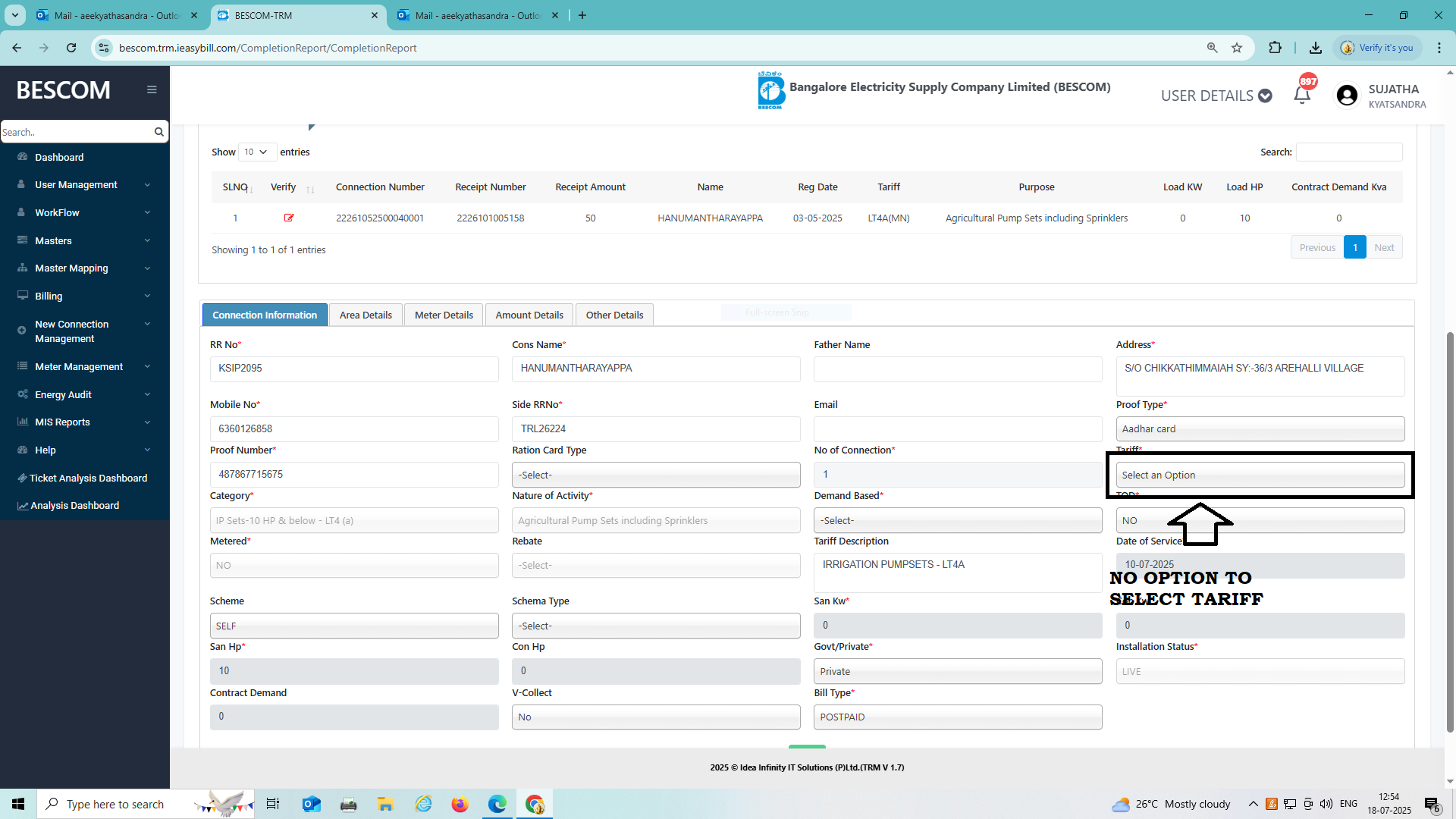The height and width of the screenshot is (819, 1456).
Task: Open the Tariff Select an Option dropdown
Action: 1260,475
